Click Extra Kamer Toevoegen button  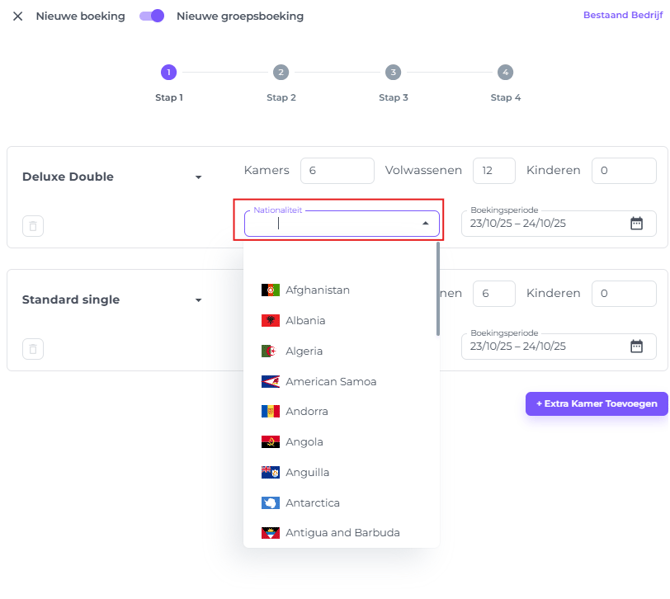click(596, 404)
